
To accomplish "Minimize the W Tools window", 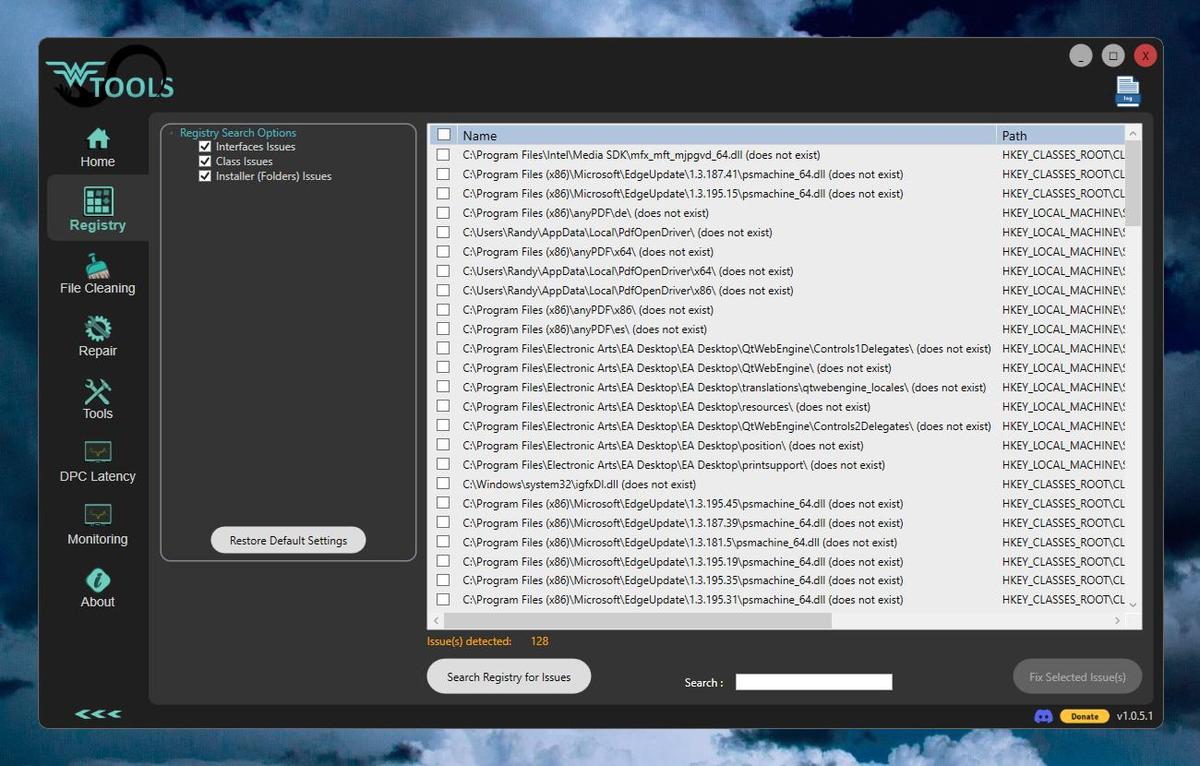I will click(1080, 56).
